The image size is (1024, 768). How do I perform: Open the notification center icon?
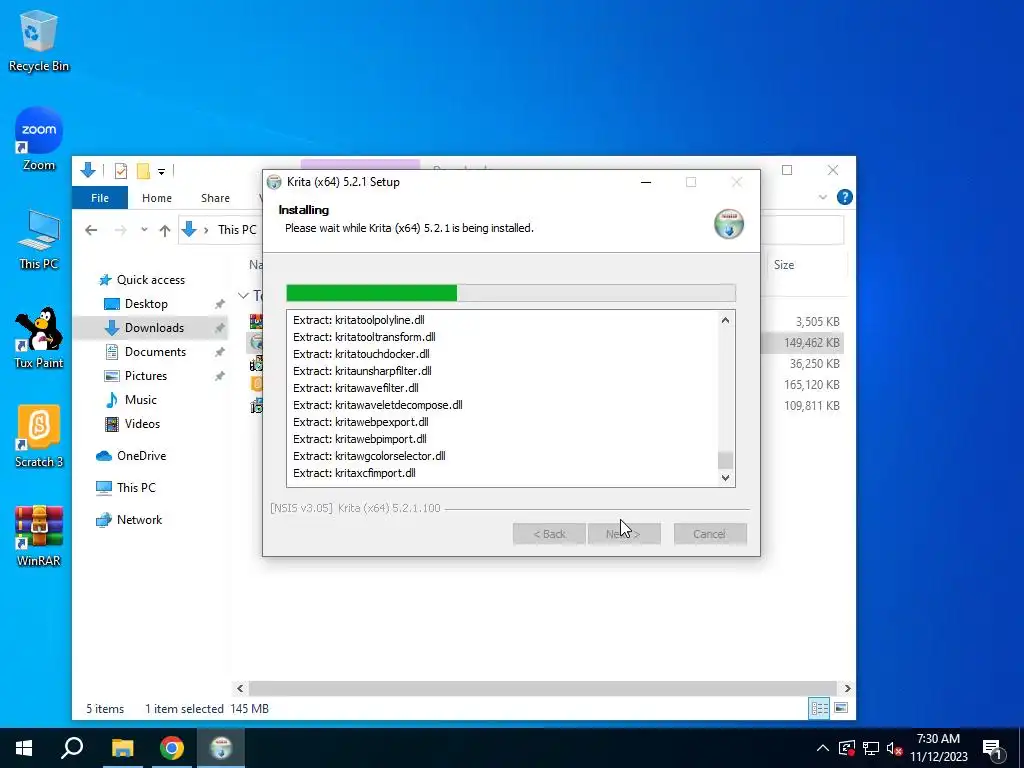coord(992,748)
